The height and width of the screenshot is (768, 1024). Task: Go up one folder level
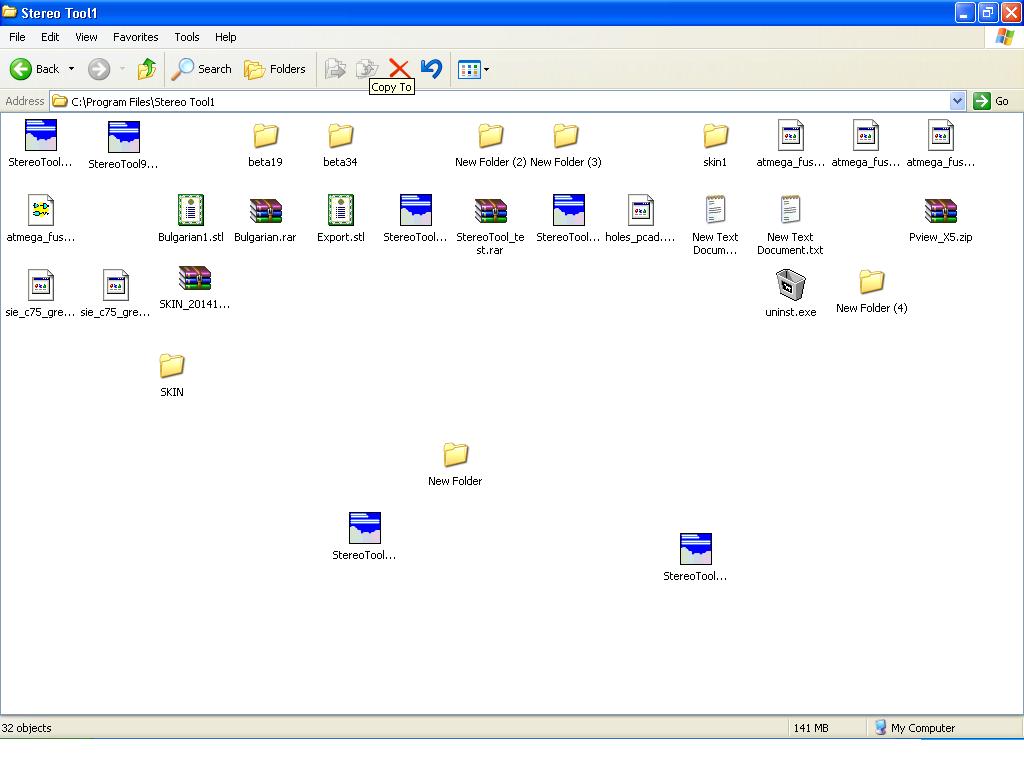[x=147, y=69]
